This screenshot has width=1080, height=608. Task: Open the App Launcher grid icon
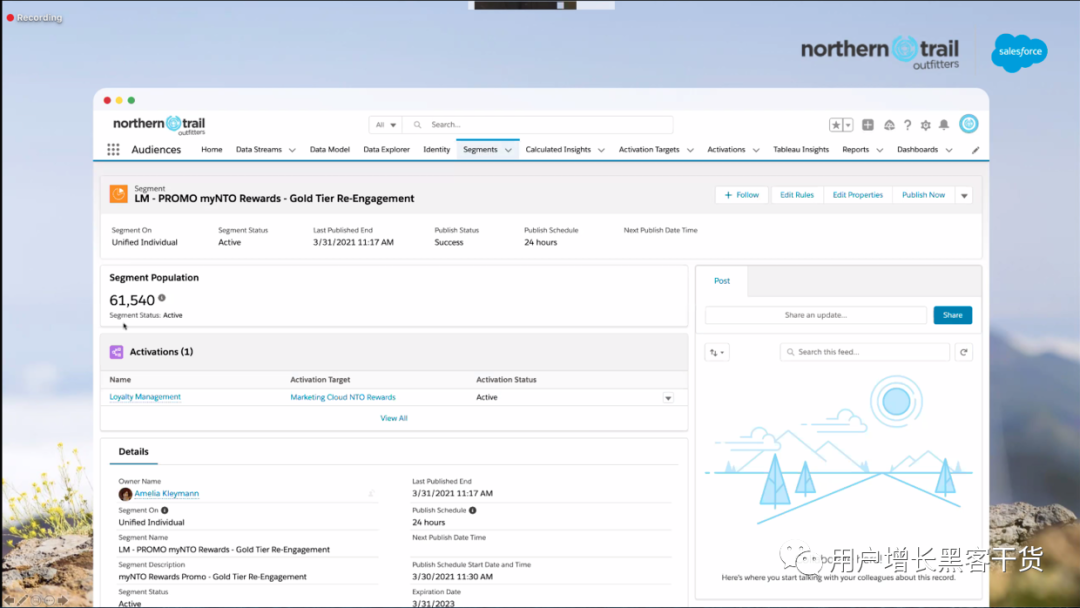pos(114,149)
